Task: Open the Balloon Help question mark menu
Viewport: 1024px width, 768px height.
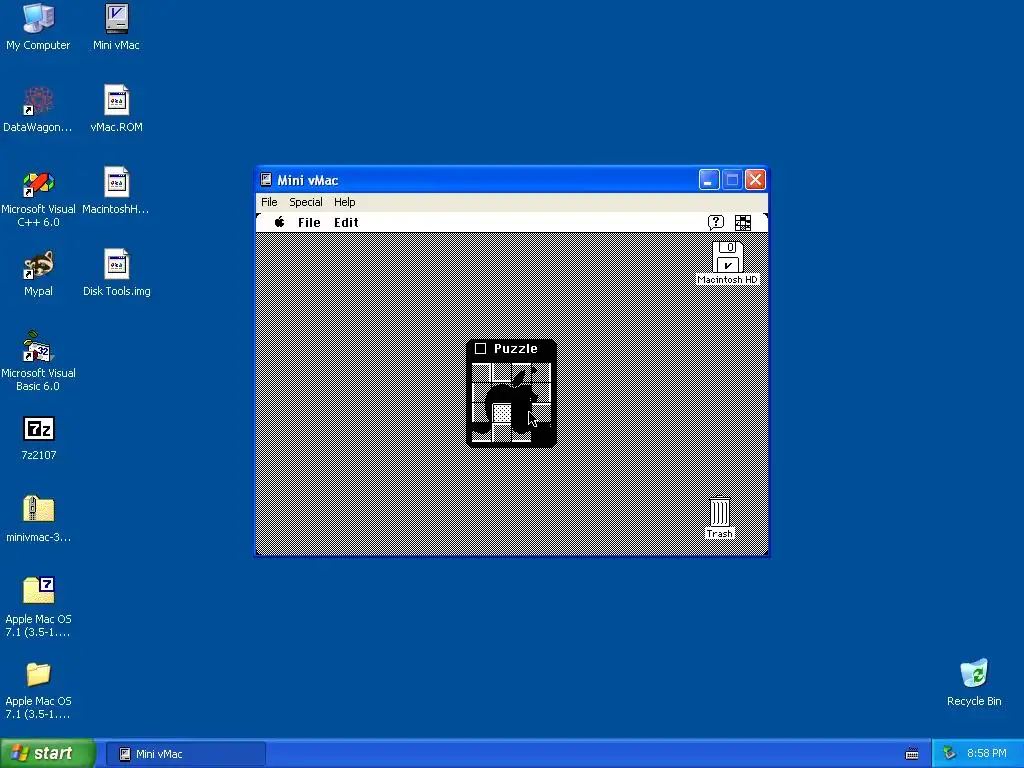Action: pyautogui.click(x=716, y=222)
